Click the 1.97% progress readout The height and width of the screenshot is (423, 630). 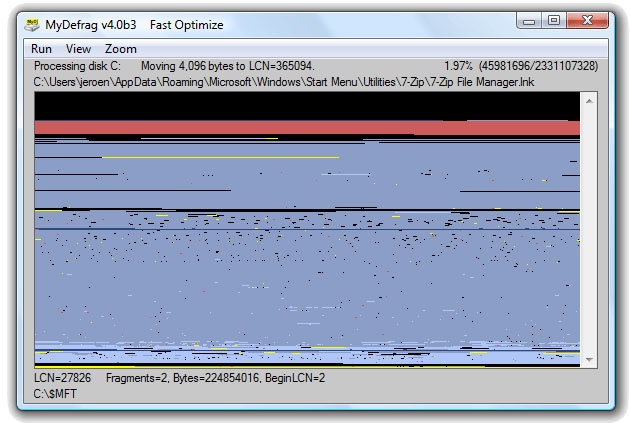pos(459,66)
